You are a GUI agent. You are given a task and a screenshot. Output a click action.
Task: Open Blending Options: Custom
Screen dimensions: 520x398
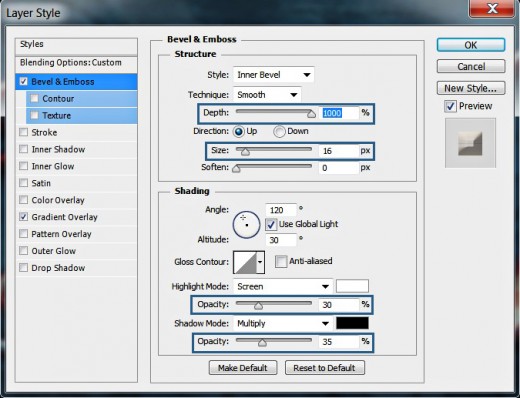tap(76, 63)
